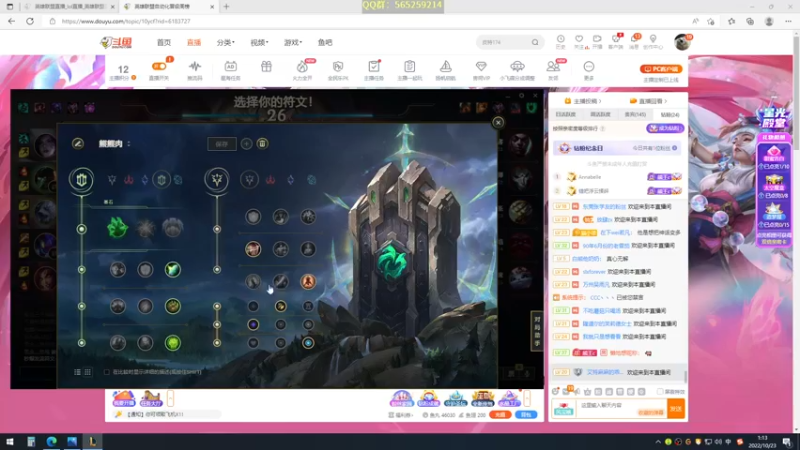
Task: Pick orange highlighted rune in secondary third row
Action: coord(308,282)
